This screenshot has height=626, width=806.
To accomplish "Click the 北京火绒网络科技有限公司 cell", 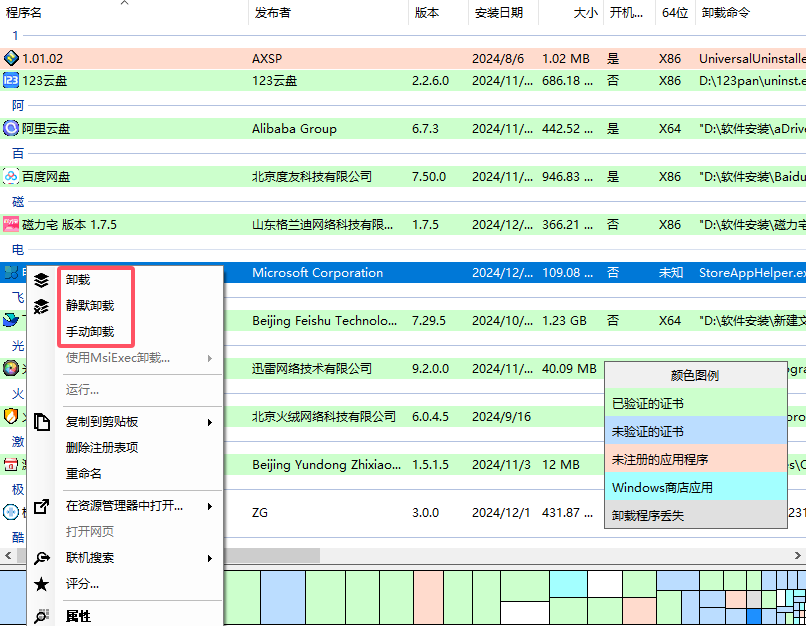I will click(324, 416).
